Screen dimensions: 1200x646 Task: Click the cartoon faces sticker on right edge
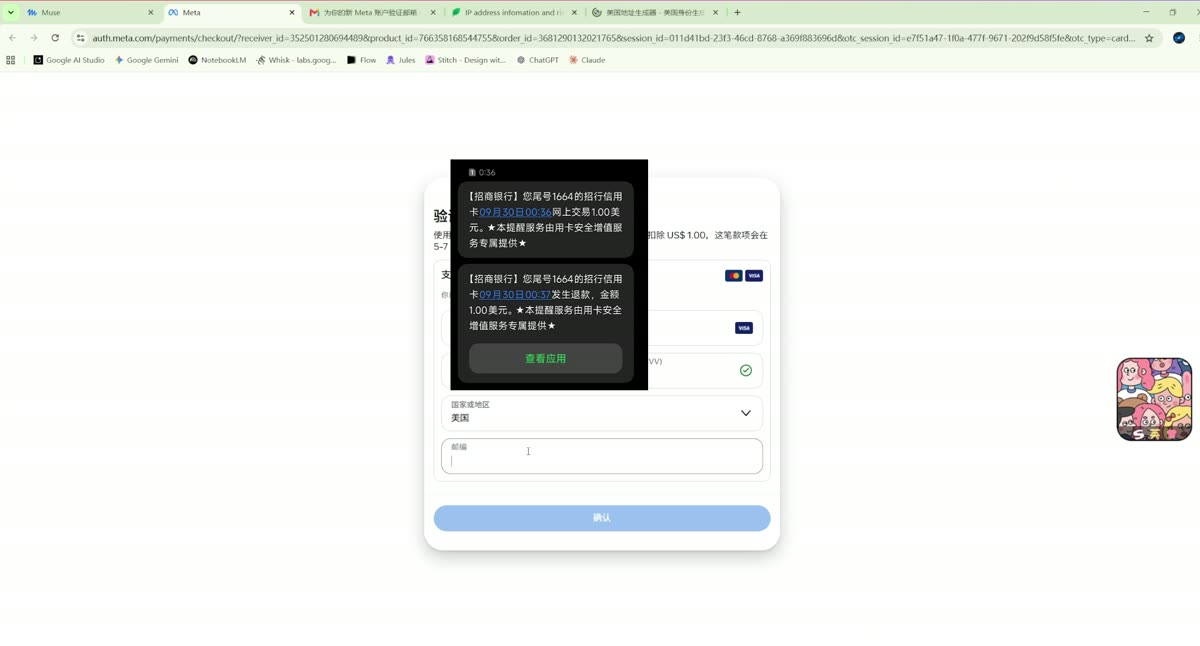[x=1154, y=399]
